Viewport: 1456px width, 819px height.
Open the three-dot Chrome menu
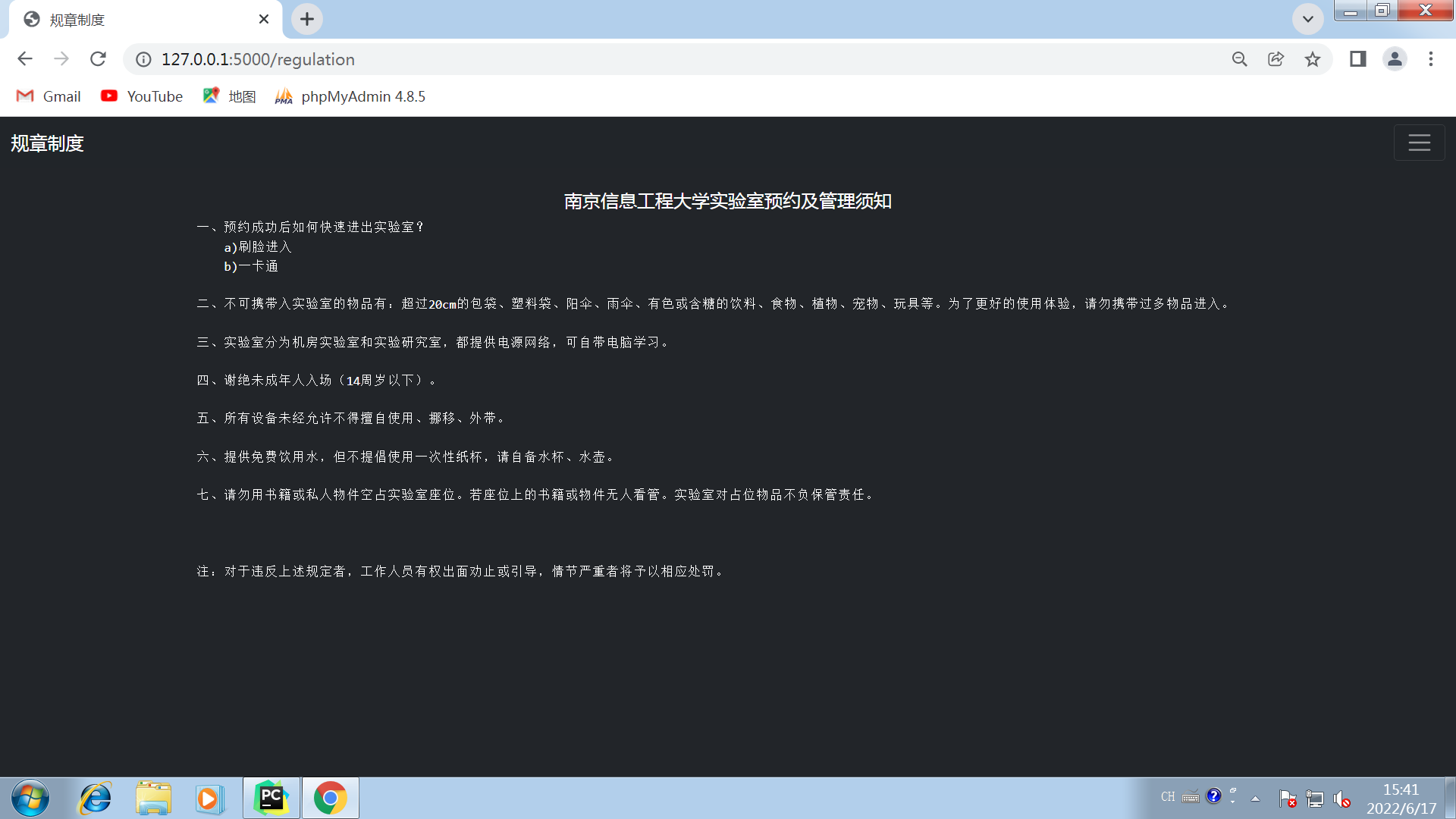(1431, 59)
